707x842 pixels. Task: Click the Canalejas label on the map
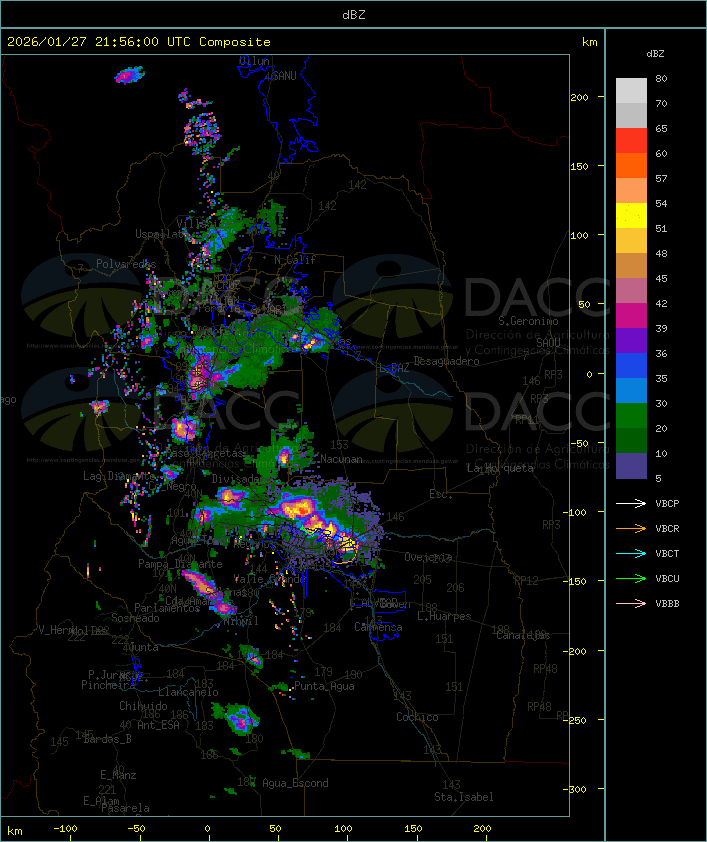coord(523,635)
